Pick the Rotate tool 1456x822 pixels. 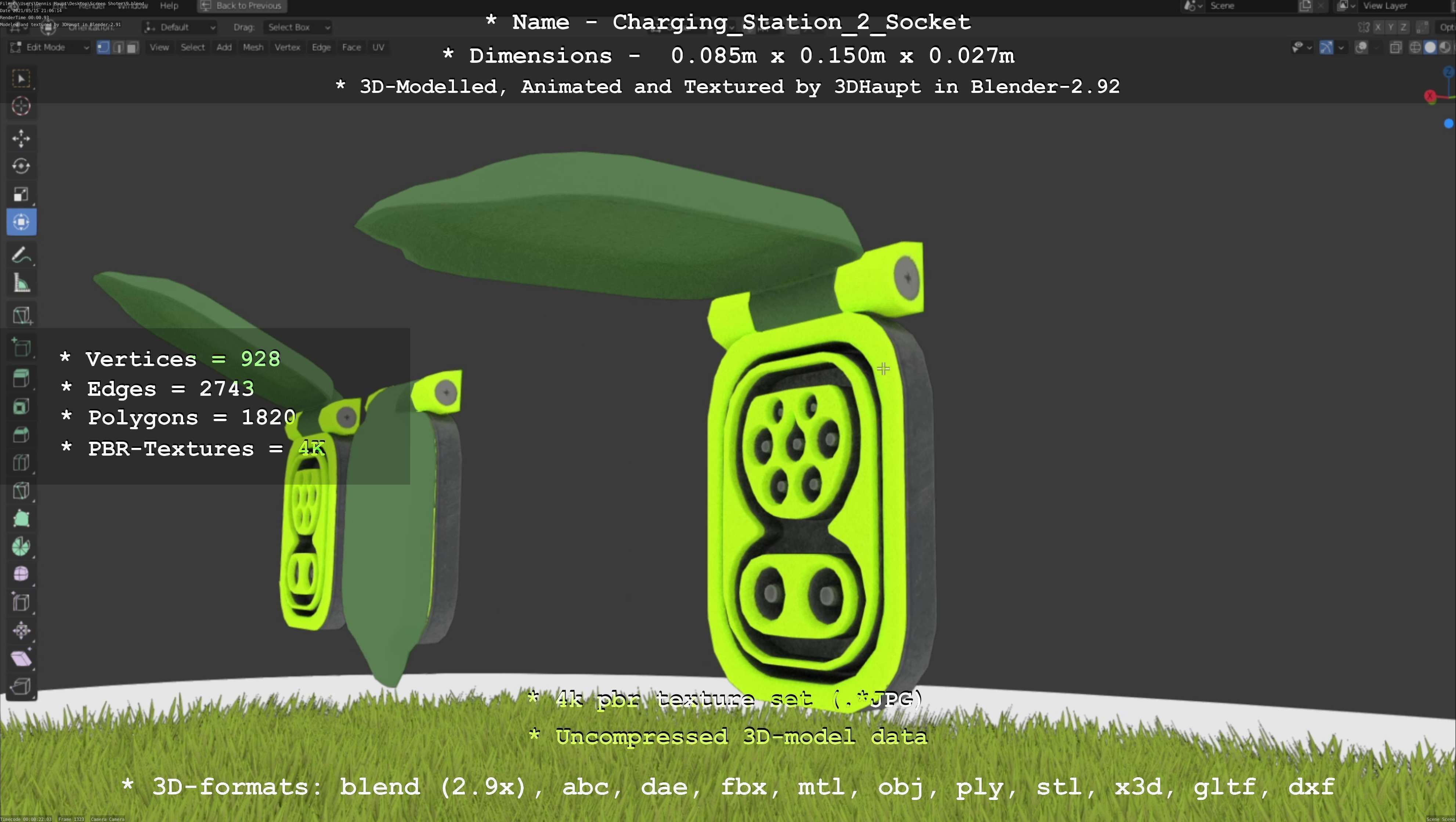[x=21, y=166]
